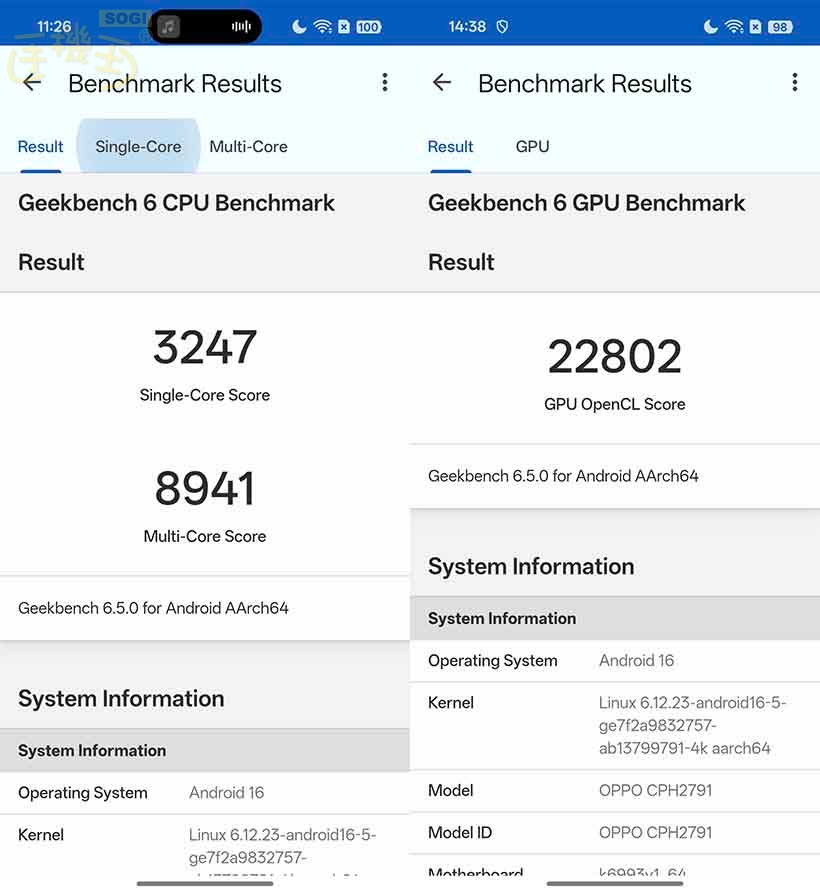Select the Single-Core tab
This screenshot has height=894, width=820.
[138, 146]
